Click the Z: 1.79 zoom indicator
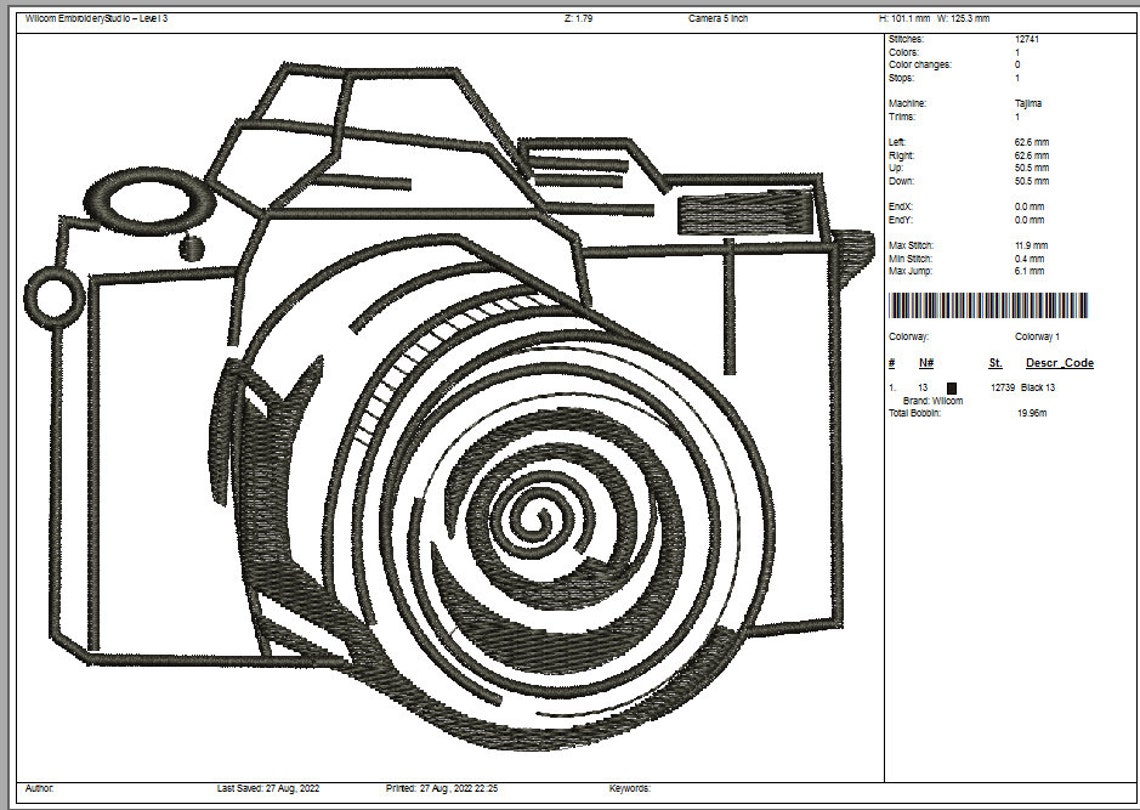Viewport: 1140px width, 810px height. 576,16
